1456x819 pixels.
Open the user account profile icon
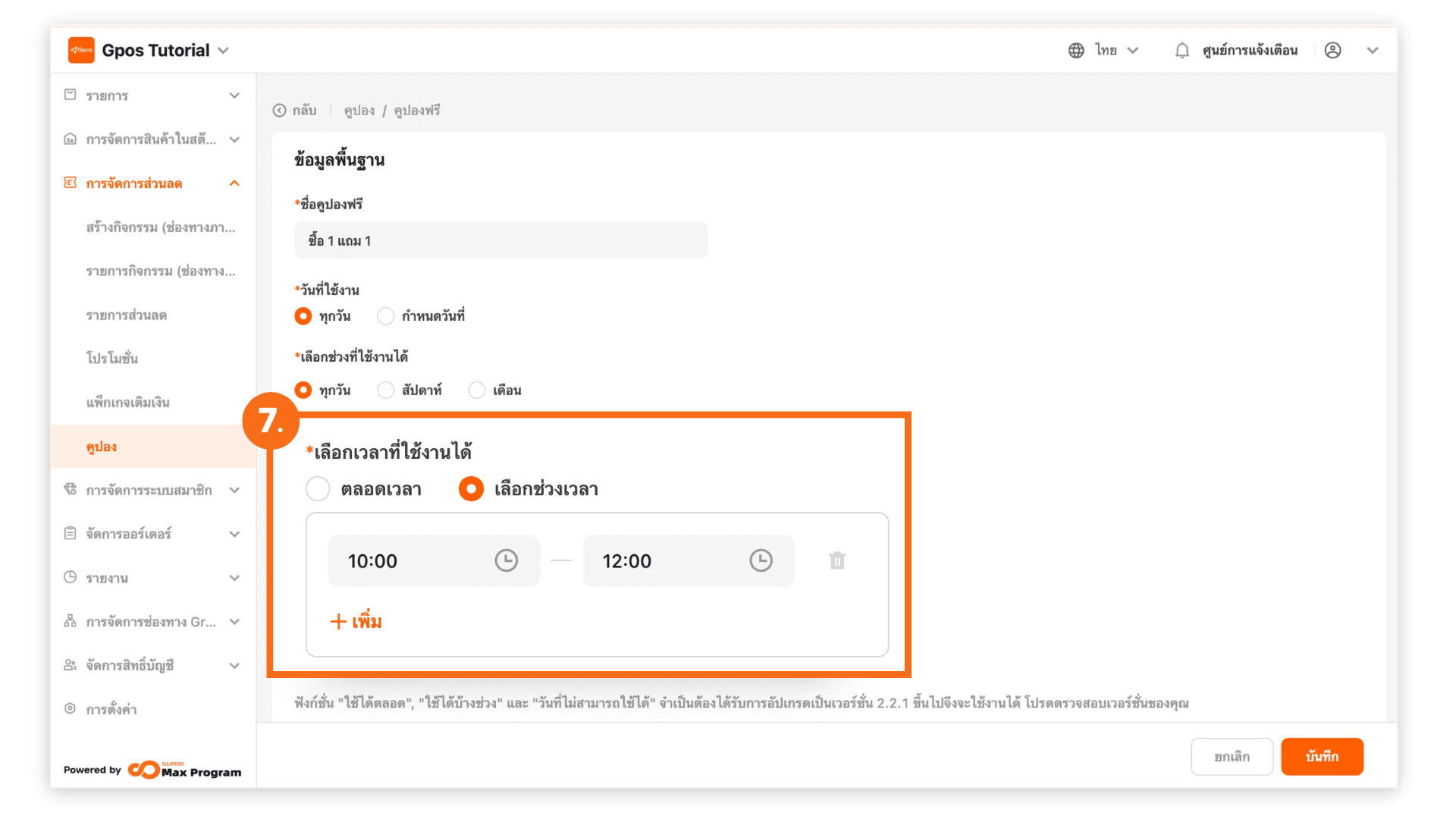(x=1332, y=50)
